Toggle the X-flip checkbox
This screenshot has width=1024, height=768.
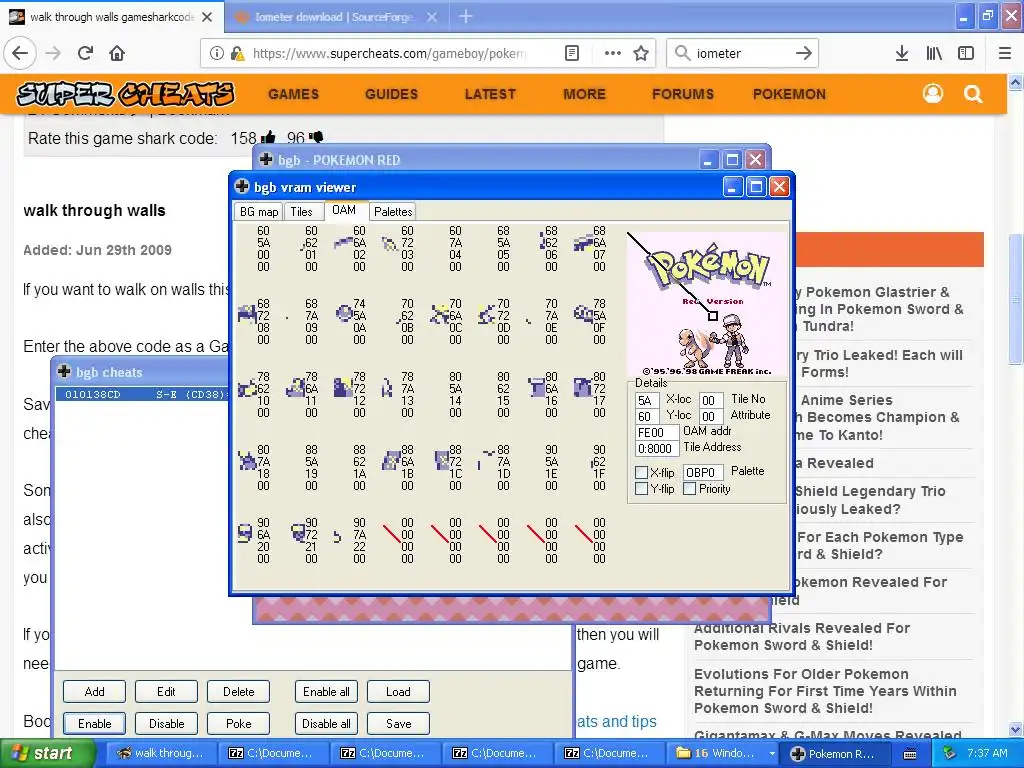(x=641, y=472)
